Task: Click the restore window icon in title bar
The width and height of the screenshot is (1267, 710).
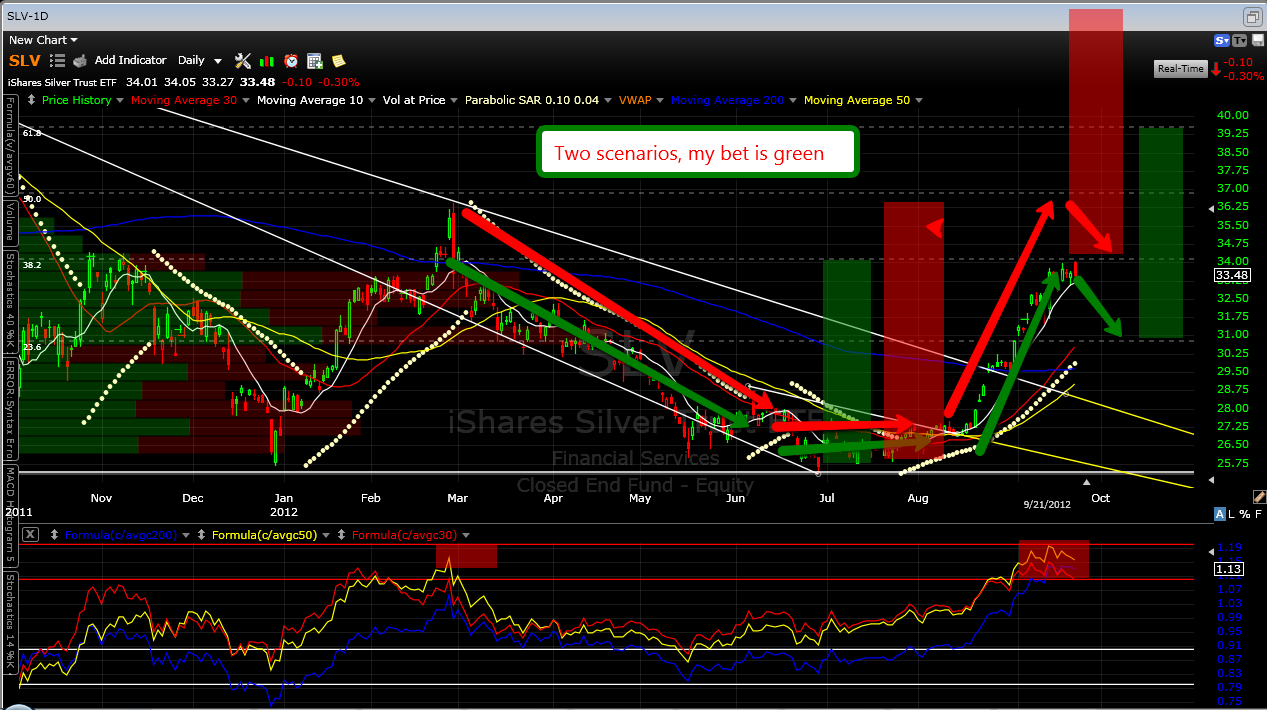Action: point(1253,17)
